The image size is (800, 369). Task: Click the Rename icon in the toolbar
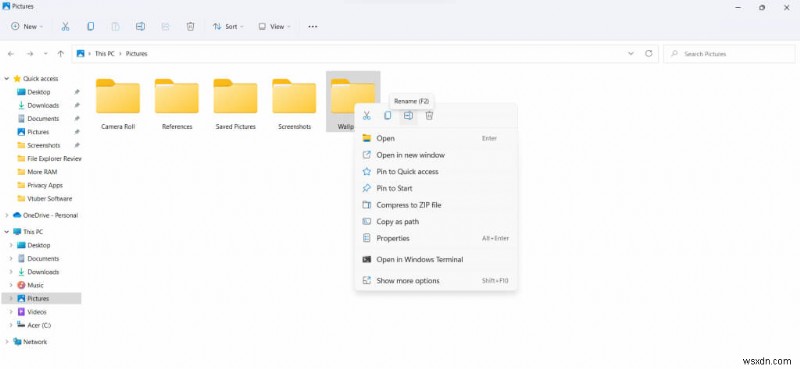point(140,27)
